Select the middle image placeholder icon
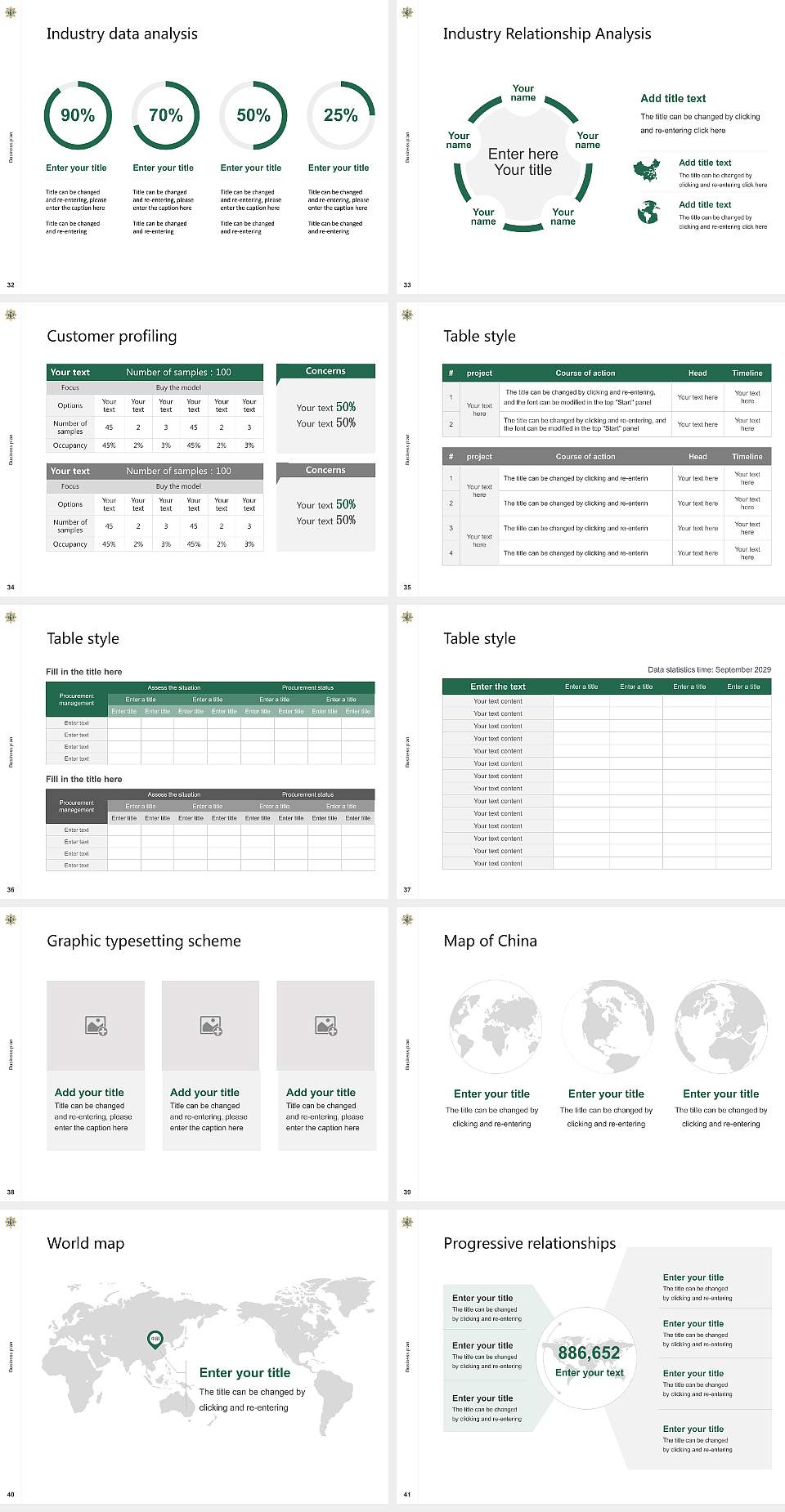 click(211, 1025)
